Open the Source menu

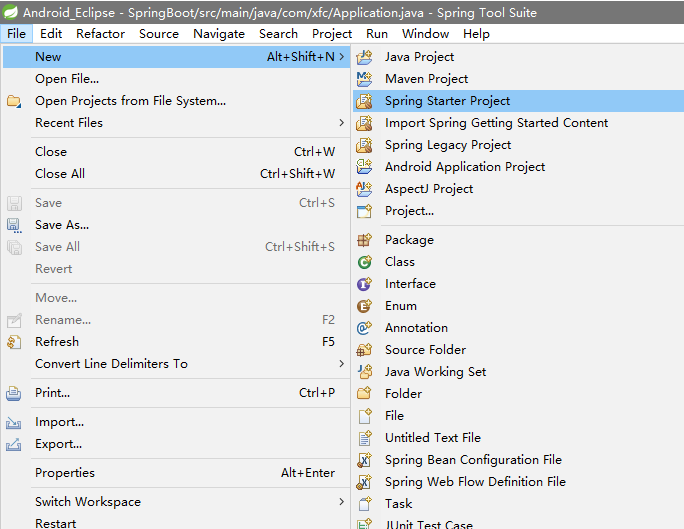159,34
